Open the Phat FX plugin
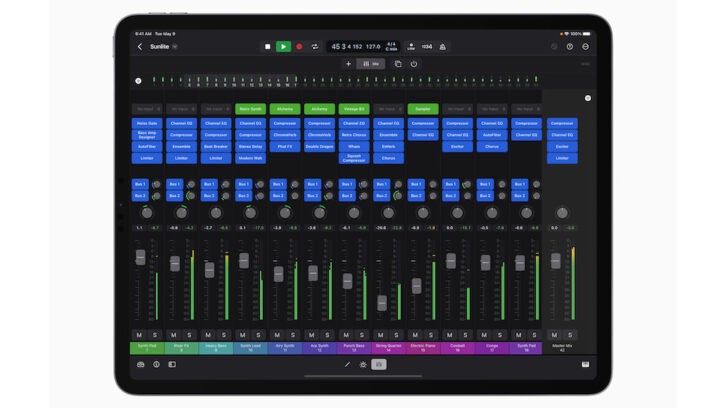The image size is (726, 408). [285, 146]
